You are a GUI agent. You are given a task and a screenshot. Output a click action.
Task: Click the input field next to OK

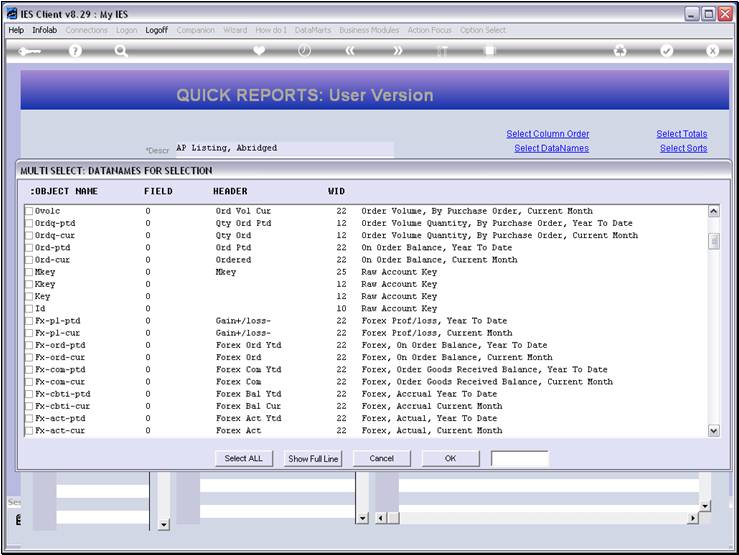pyautogui.click(x=520, y=458)
